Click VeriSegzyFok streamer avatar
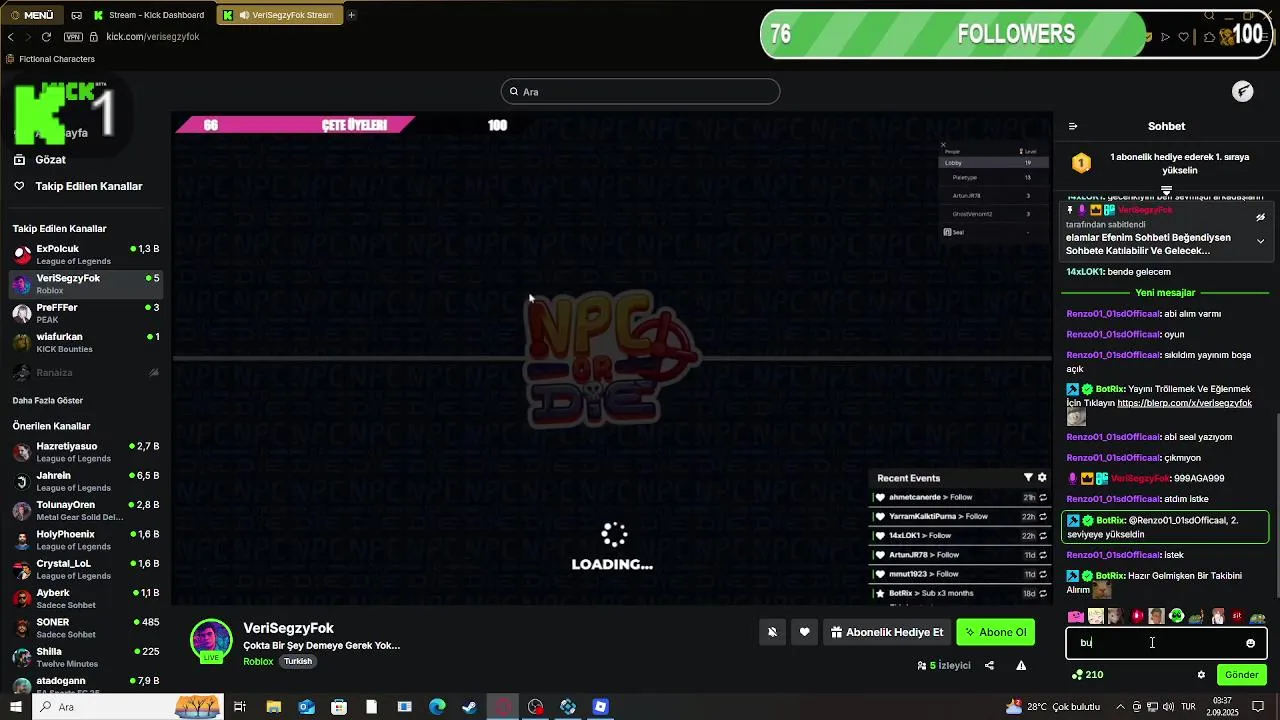Image resolution: width=1280 pixels, height=720 pixels. pos(211,641)
